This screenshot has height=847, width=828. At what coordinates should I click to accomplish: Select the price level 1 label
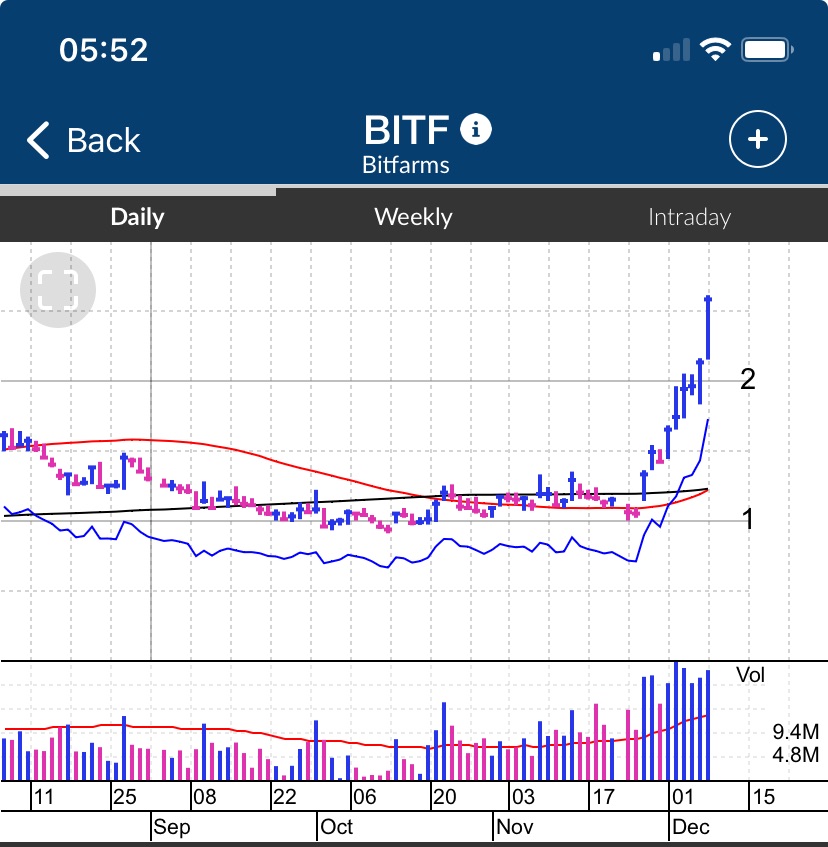747,518
